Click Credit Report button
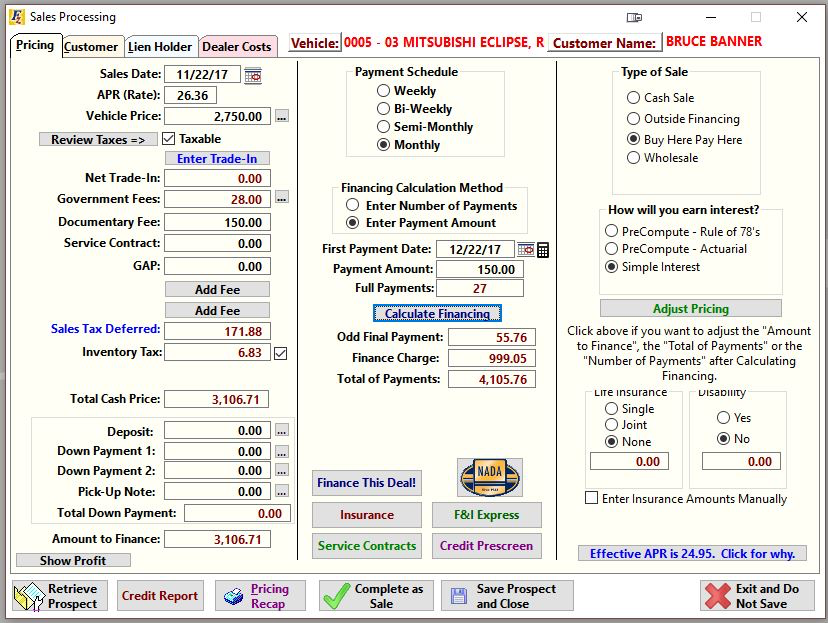 click(160, 596)
